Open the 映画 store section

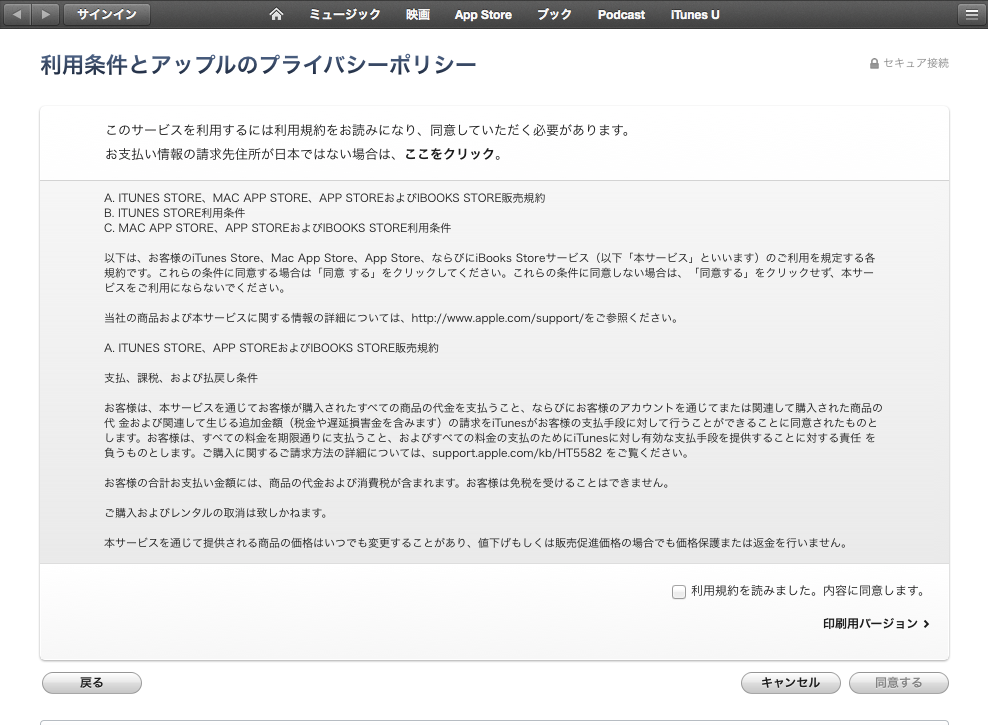418,14
